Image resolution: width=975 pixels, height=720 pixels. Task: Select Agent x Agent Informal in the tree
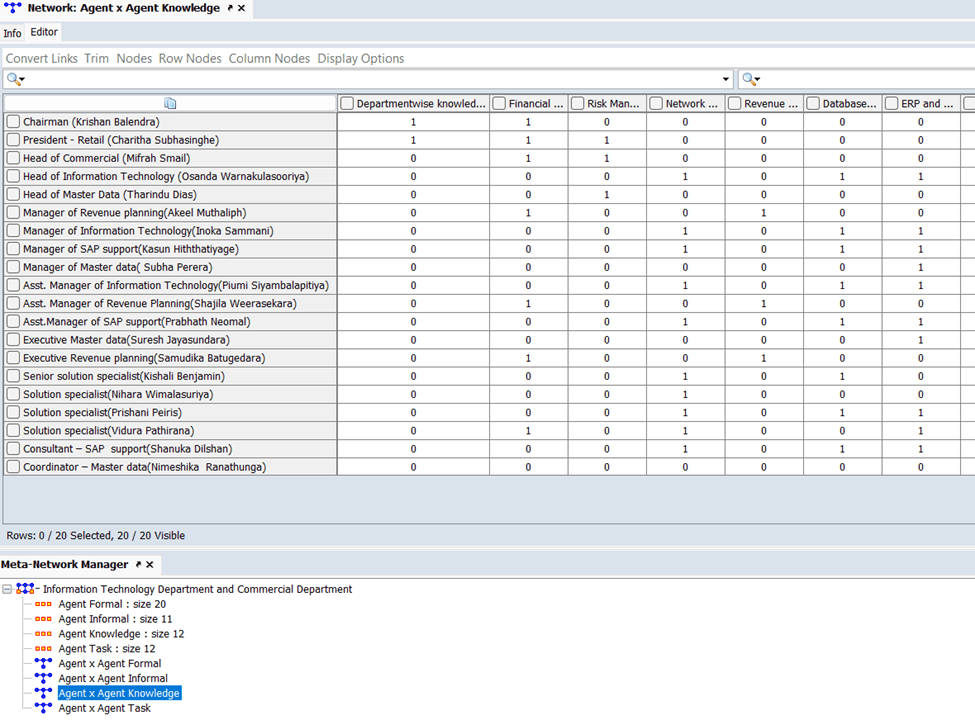pyautogui.click(x=112, y=679)
